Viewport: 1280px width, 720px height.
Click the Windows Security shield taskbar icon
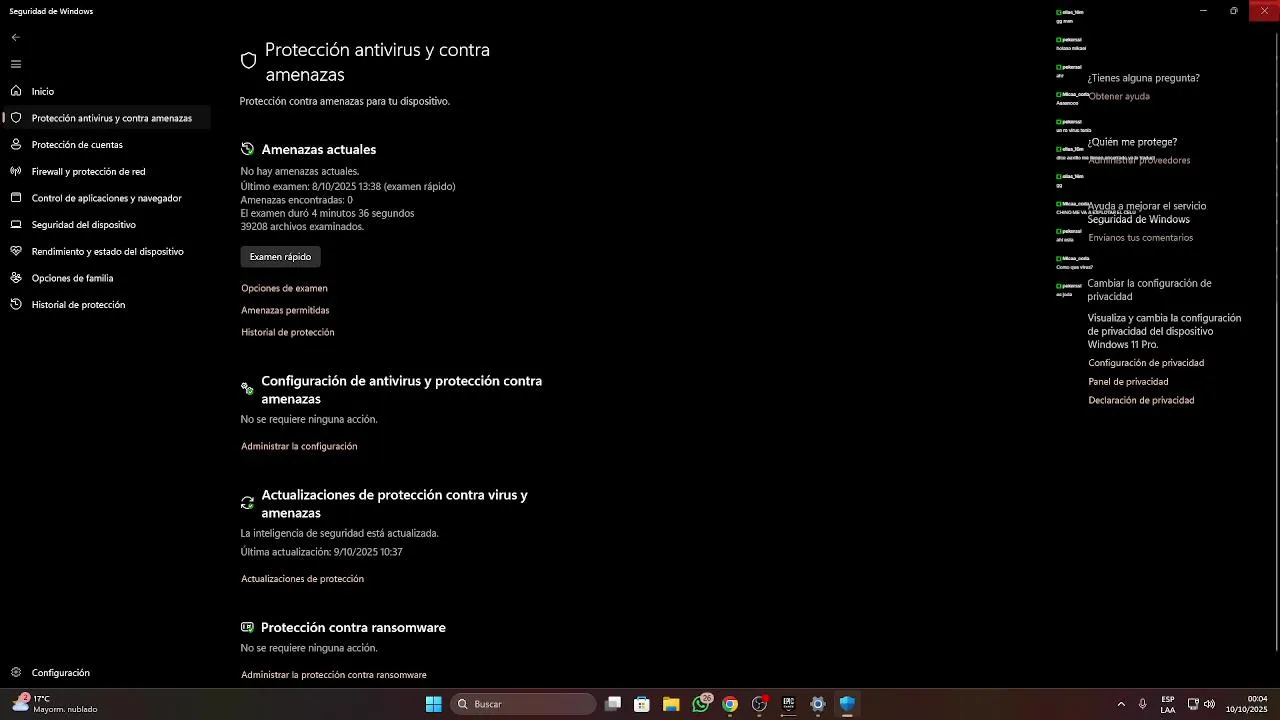point(847,704)
